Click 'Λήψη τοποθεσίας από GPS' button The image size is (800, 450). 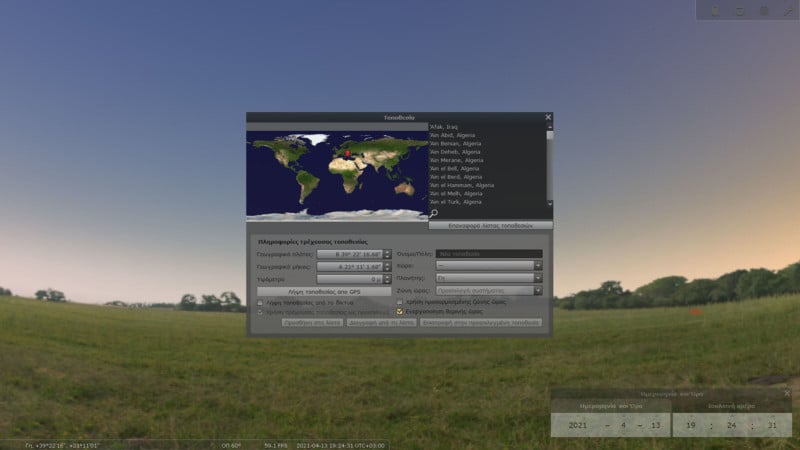326,291
